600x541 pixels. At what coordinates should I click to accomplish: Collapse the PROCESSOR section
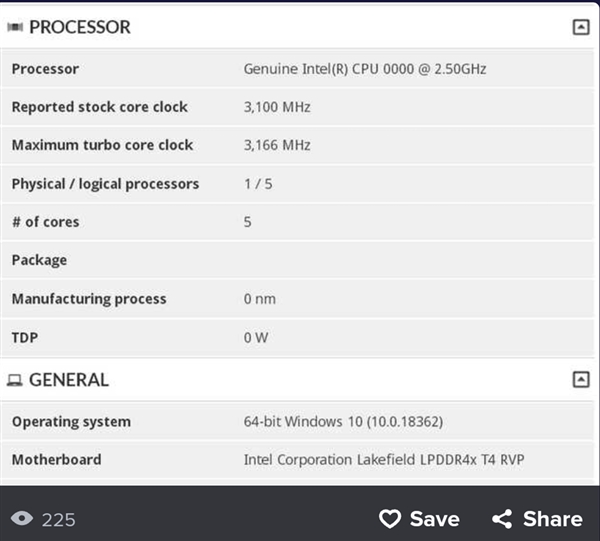point(580,27)
